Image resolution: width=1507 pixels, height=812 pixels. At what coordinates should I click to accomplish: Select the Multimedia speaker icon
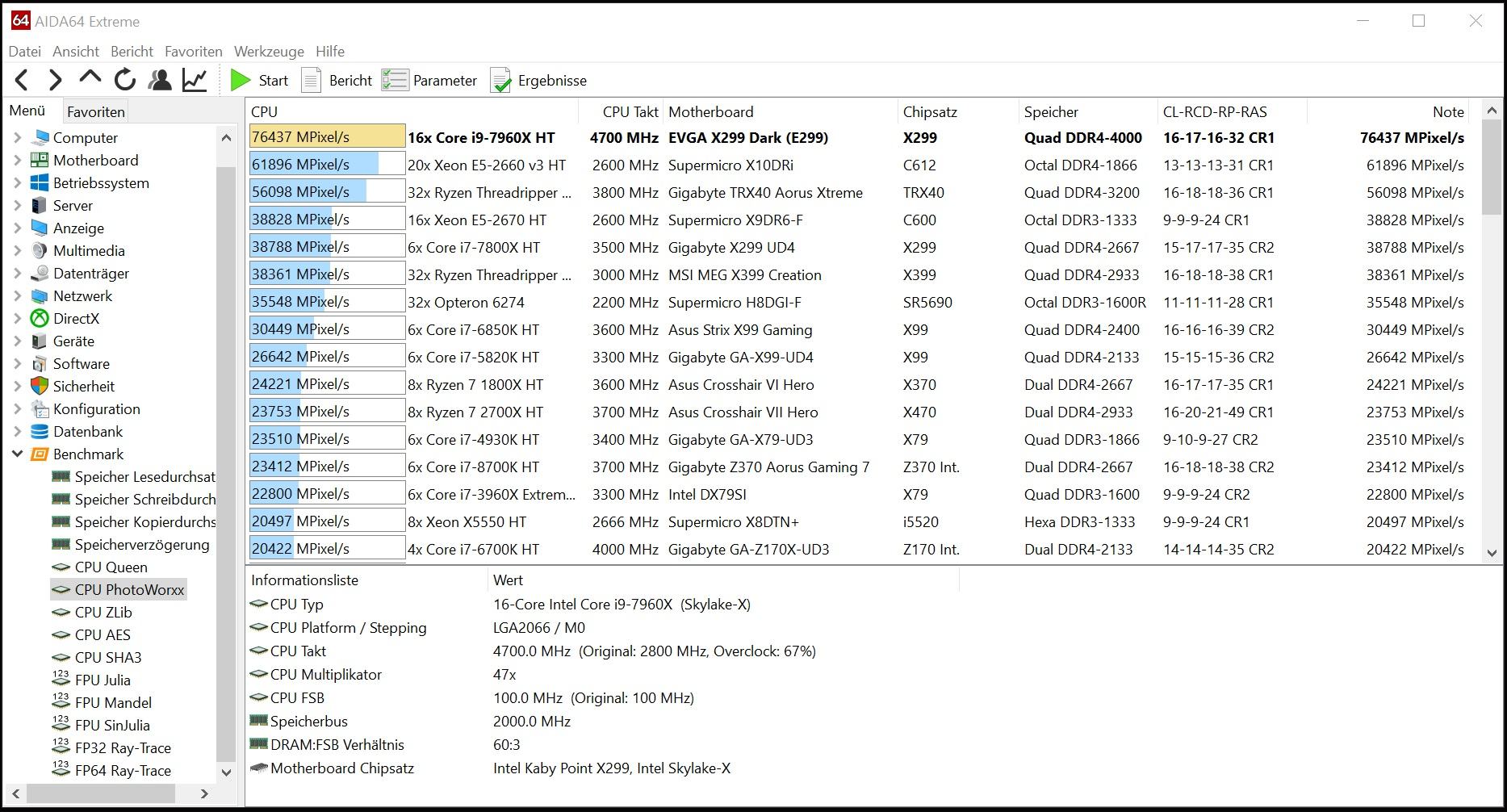(x=40, y=251)
